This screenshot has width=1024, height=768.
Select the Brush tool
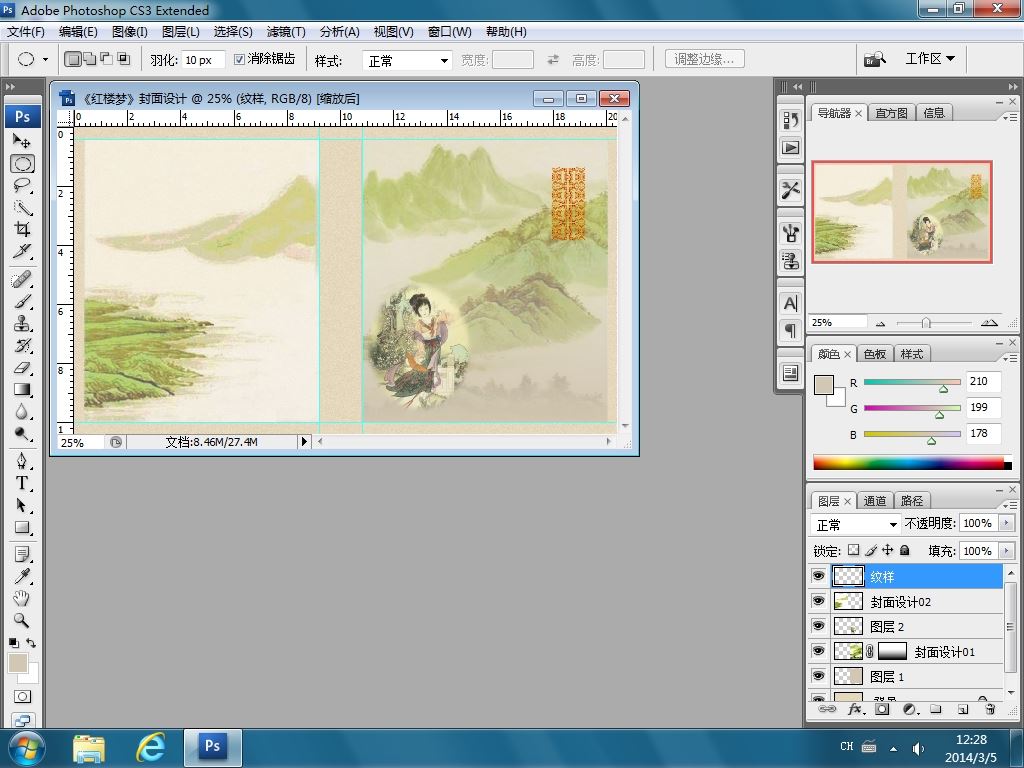click(22, 302)
